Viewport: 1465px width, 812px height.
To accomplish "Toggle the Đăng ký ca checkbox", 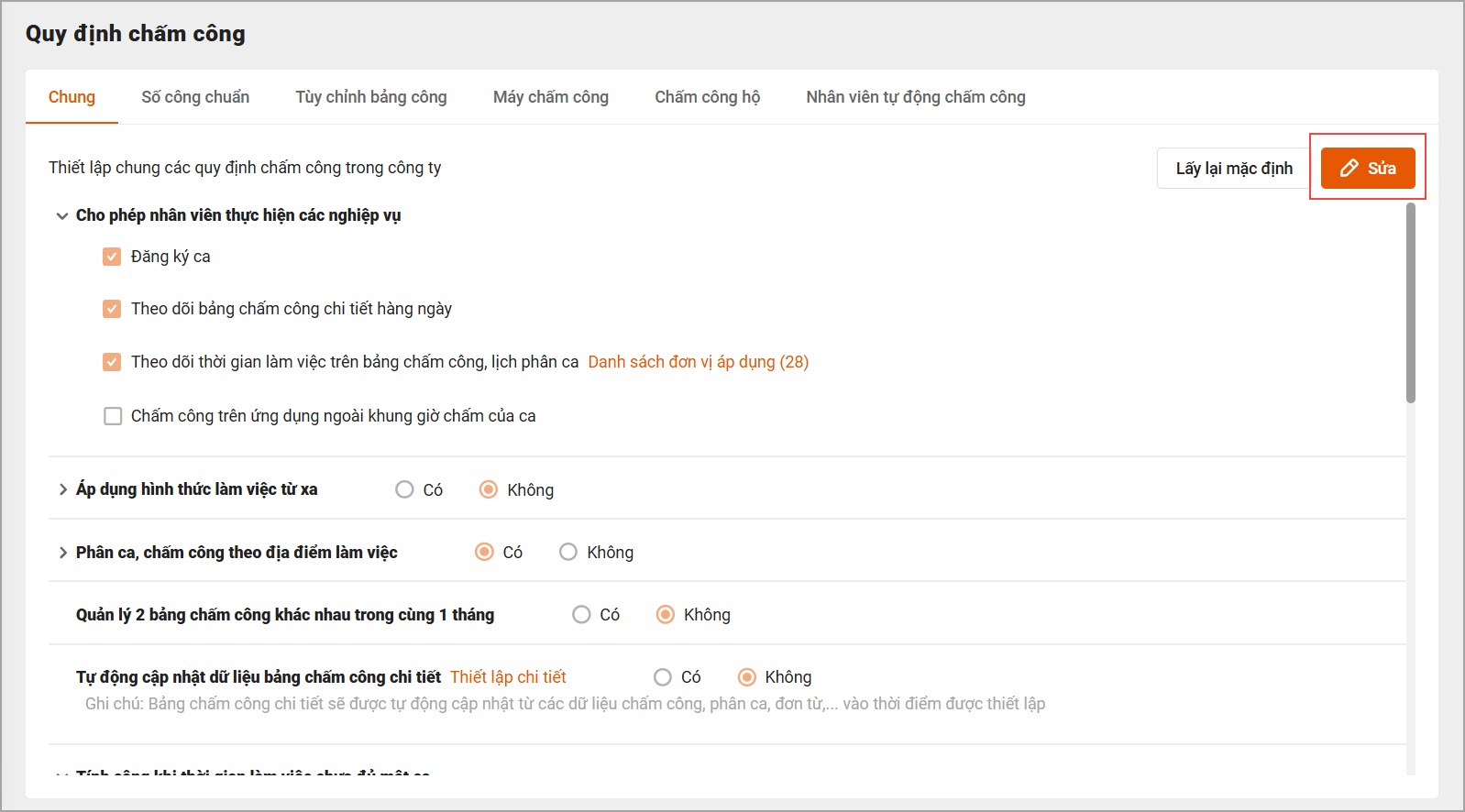I will pyautogui.click(x=112, y=257).
